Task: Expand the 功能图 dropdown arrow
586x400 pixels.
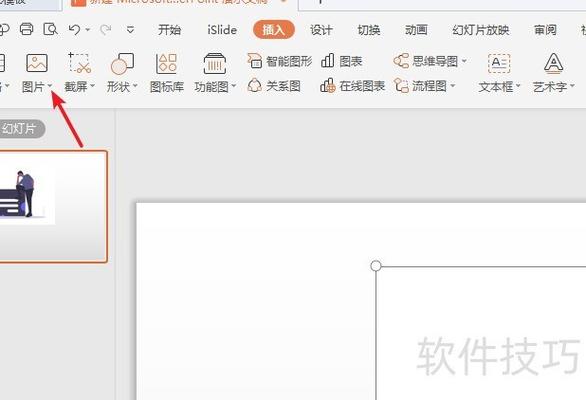Action: tap(234, 86)
